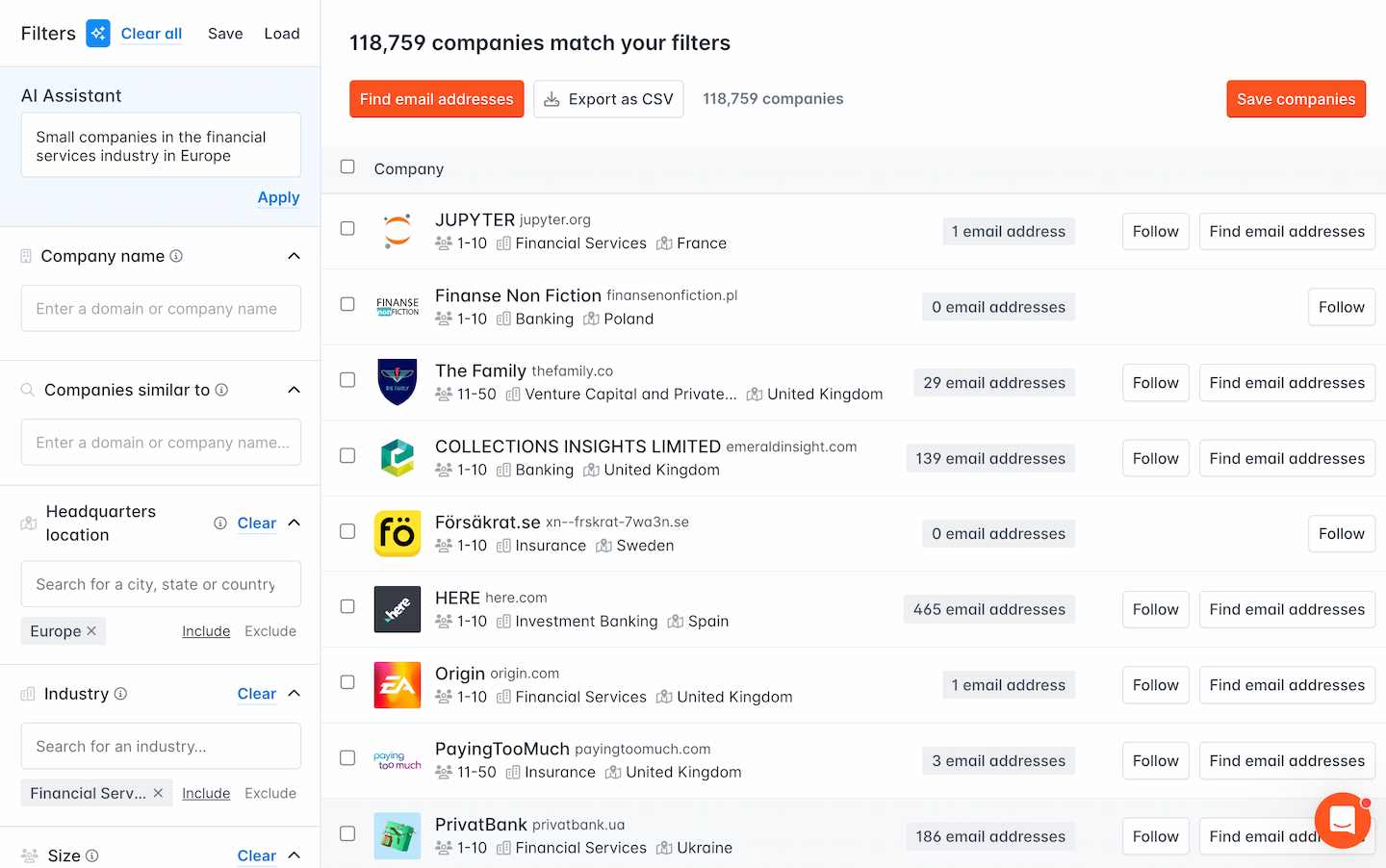Load a saved filter set
The height and width of the screenshot is (868, 1386).
coord(282,34)
